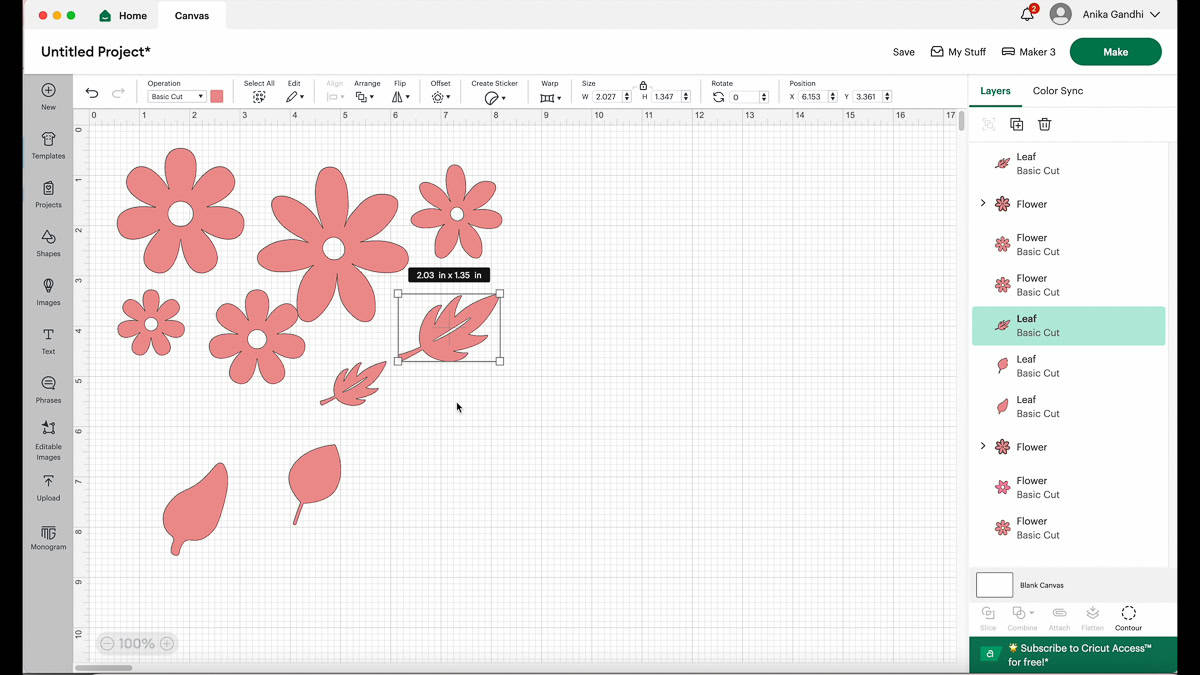Click the Rotate icon in the toolbar
The width and height of the screenshot is (1200, 675).
click(718, 97)
